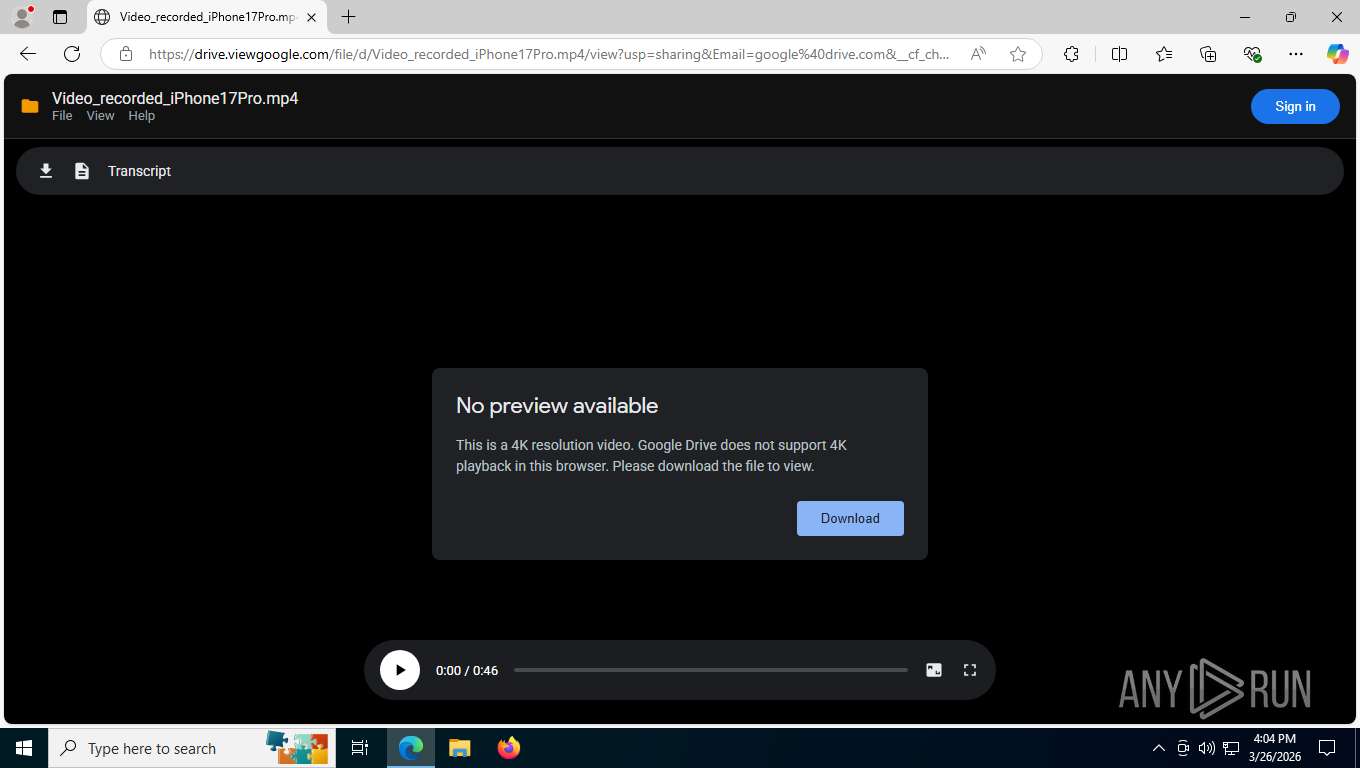This screenshot has height=768, width=1360.
Task: Go back with the browser back arrow
Action: [x=28, y=54]
